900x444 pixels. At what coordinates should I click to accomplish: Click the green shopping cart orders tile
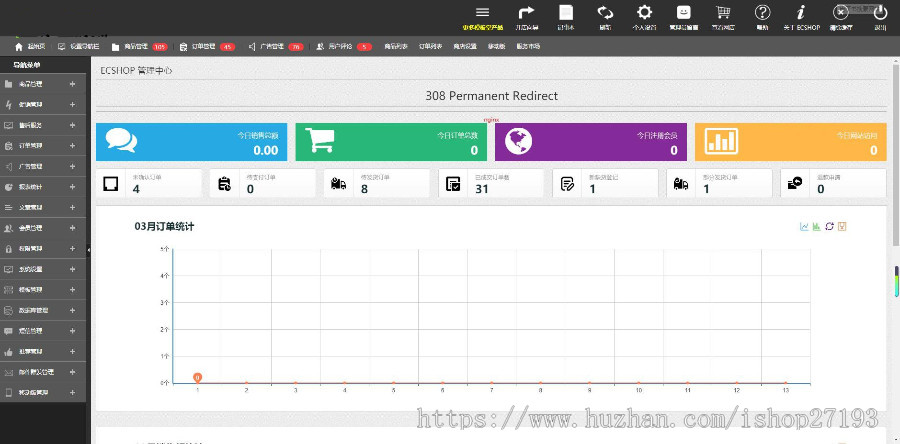coord(391,142)
